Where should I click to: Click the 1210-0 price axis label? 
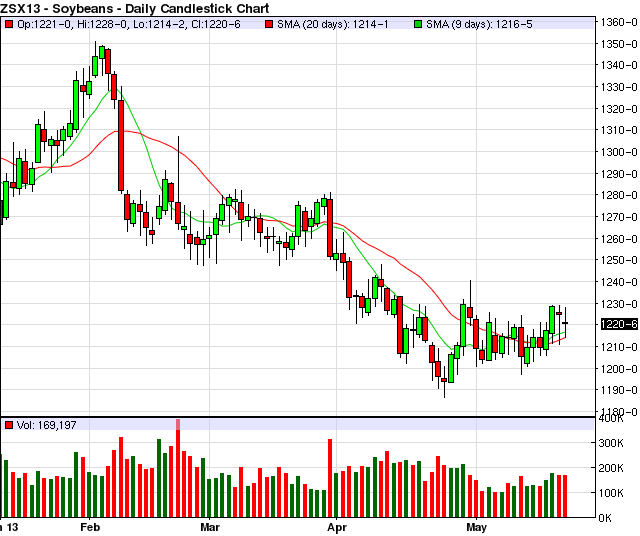[x=619, y=347]
